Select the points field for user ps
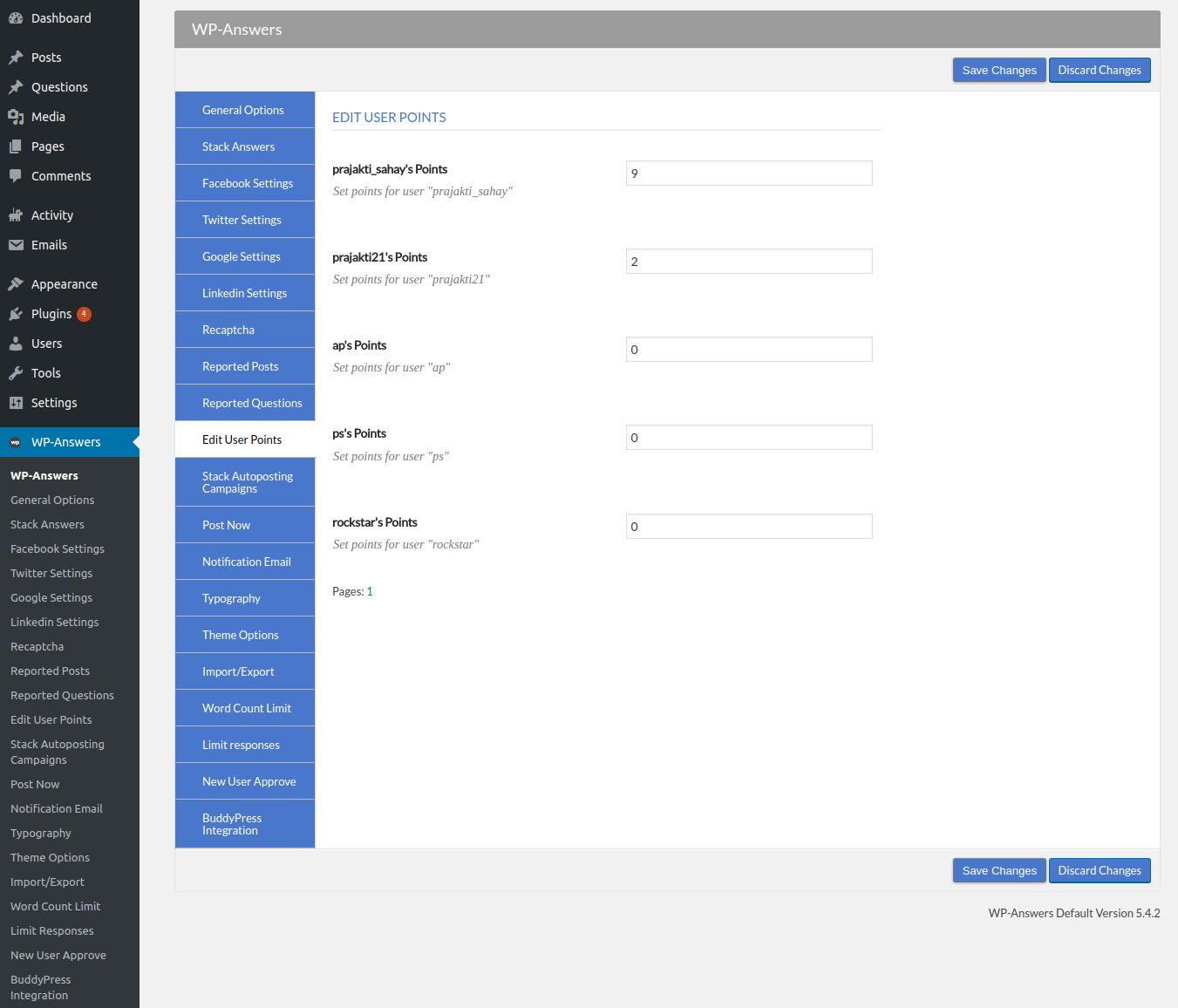 coord(749,438)
